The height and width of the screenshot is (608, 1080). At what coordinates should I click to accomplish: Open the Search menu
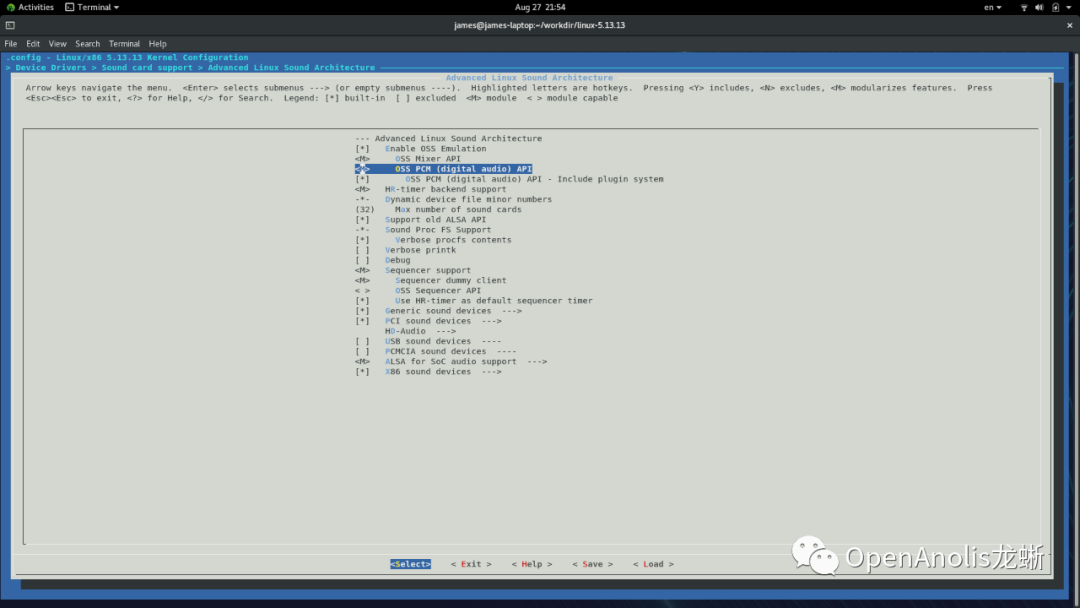pyautogui.click(x=87, y=43)
